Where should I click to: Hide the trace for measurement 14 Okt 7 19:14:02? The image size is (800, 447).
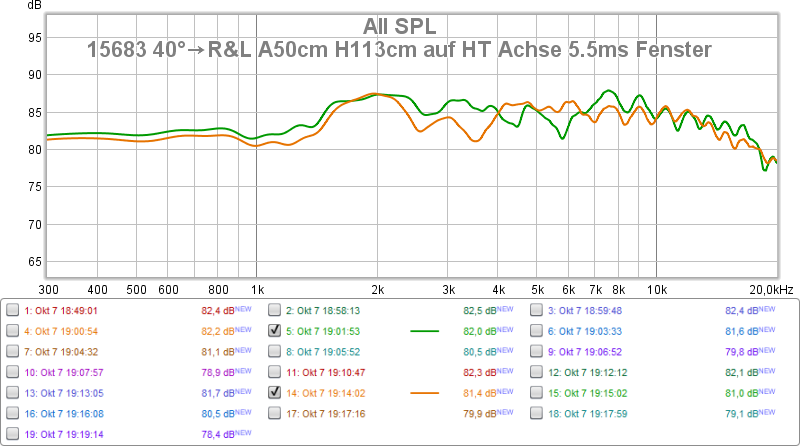tap(275, 393)
